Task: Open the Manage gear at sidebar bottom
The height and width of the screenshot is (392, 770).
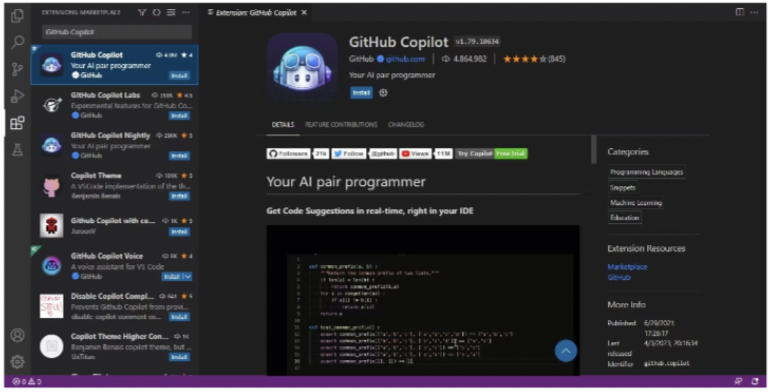Action: tap(17, 362)
